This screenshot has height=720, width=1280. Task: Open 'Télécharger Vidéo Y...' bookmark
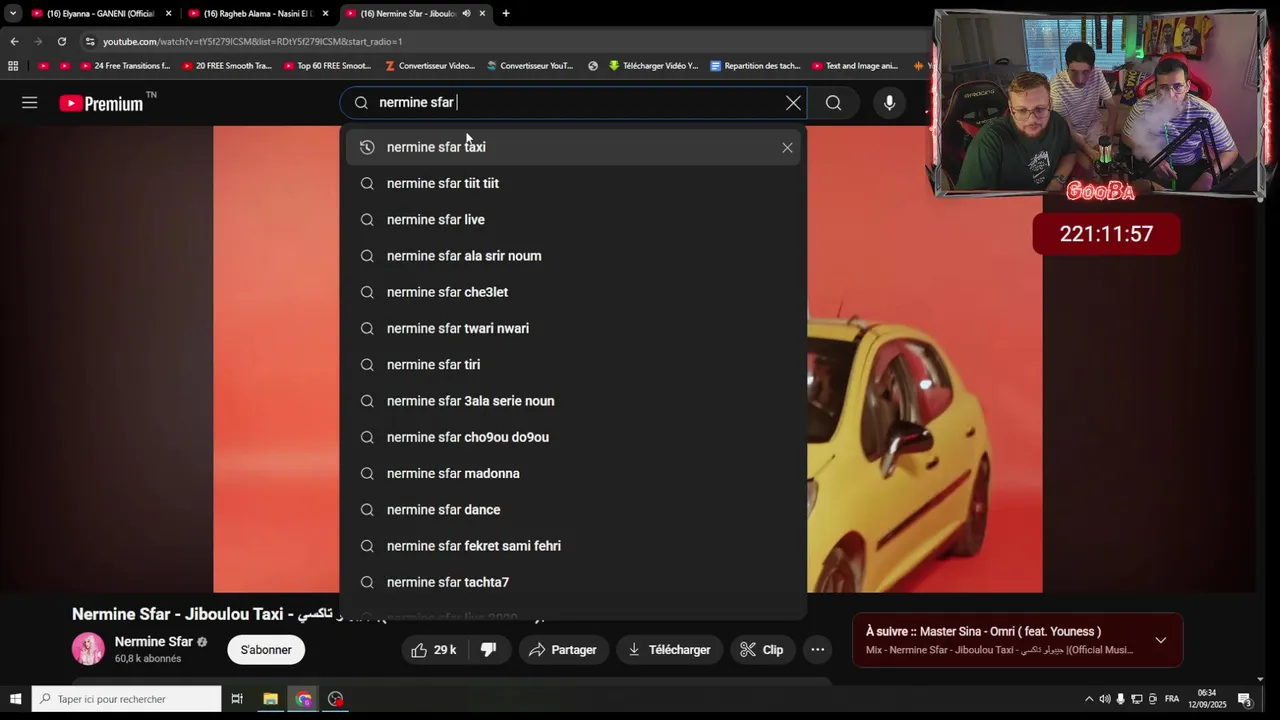[653, 66]
